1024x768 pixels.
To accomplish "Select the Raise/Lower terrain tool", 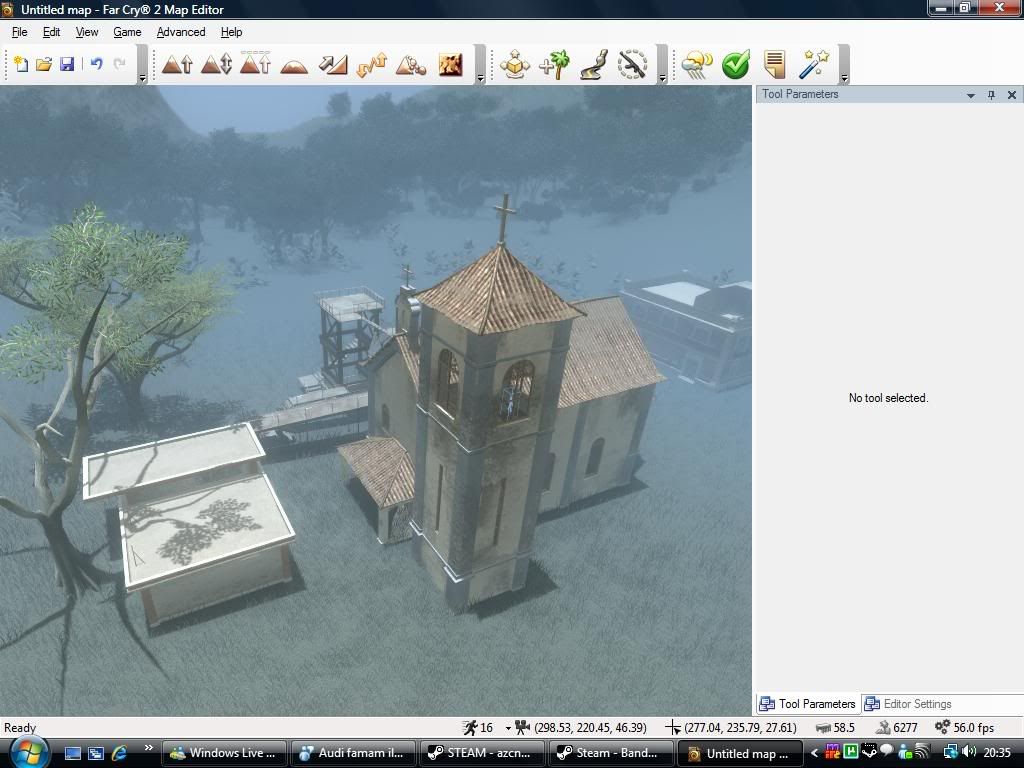I will pos(216,64).
